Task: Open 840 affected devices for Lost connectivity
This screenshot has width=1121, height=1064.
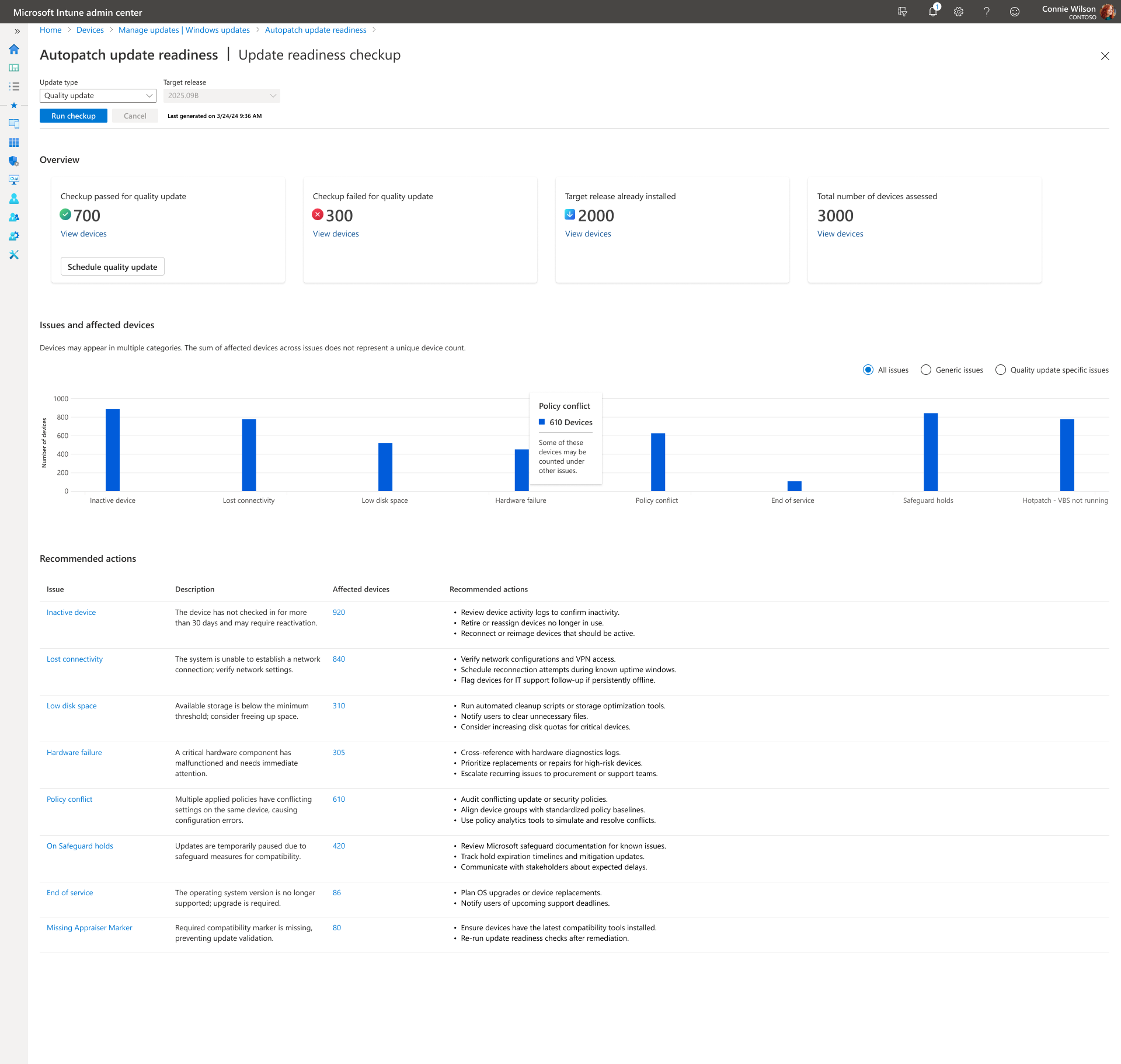Action: pyautogui.click(x=339, y=659)
